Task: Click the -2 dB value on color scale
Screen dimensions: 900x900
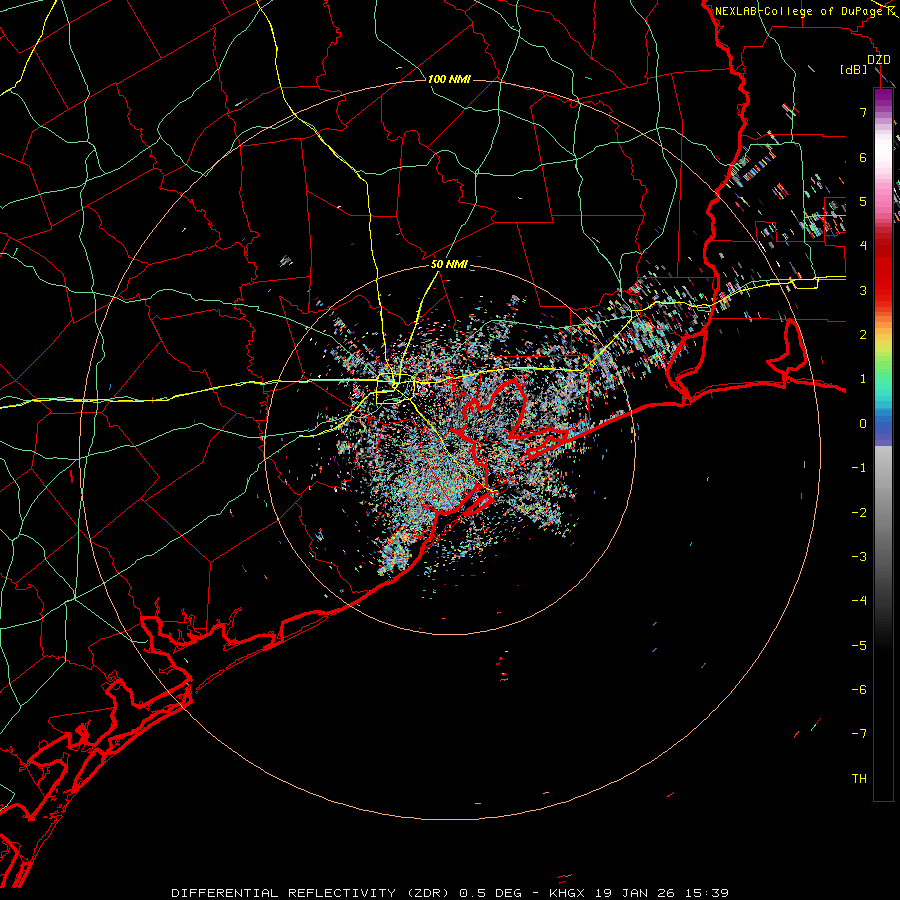Action: (859, 512)
